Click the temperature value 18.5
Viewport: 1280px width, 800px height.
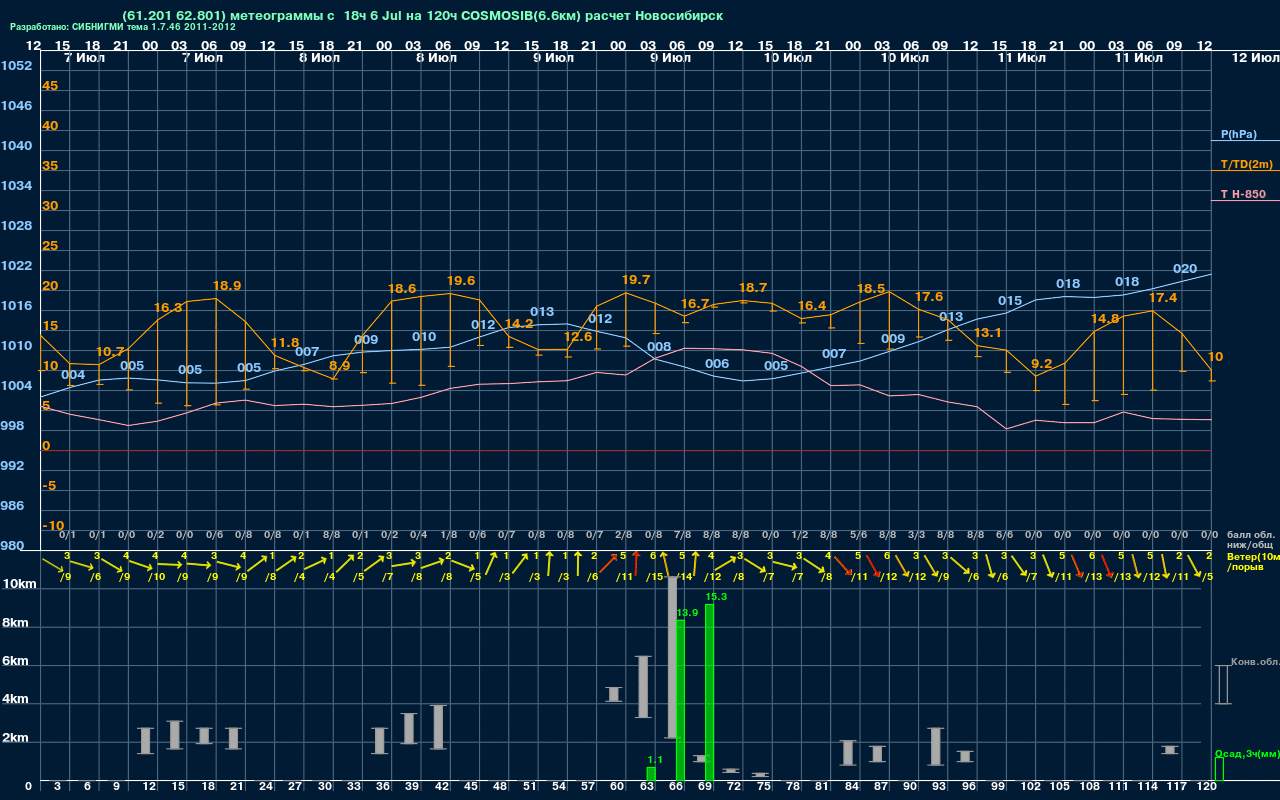pyautogui.click(x=871, y=289)
